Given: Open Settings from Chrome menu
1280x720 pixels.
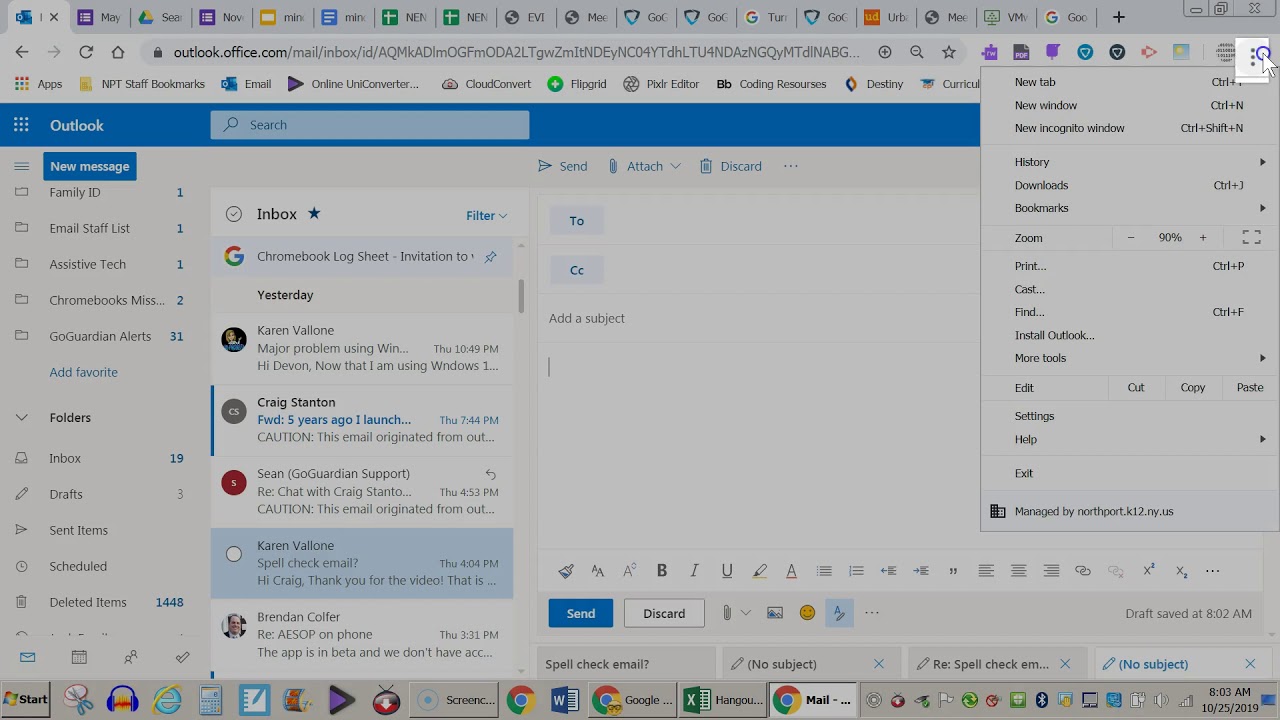Looking at the screenshot, I should pos(1129,416).
